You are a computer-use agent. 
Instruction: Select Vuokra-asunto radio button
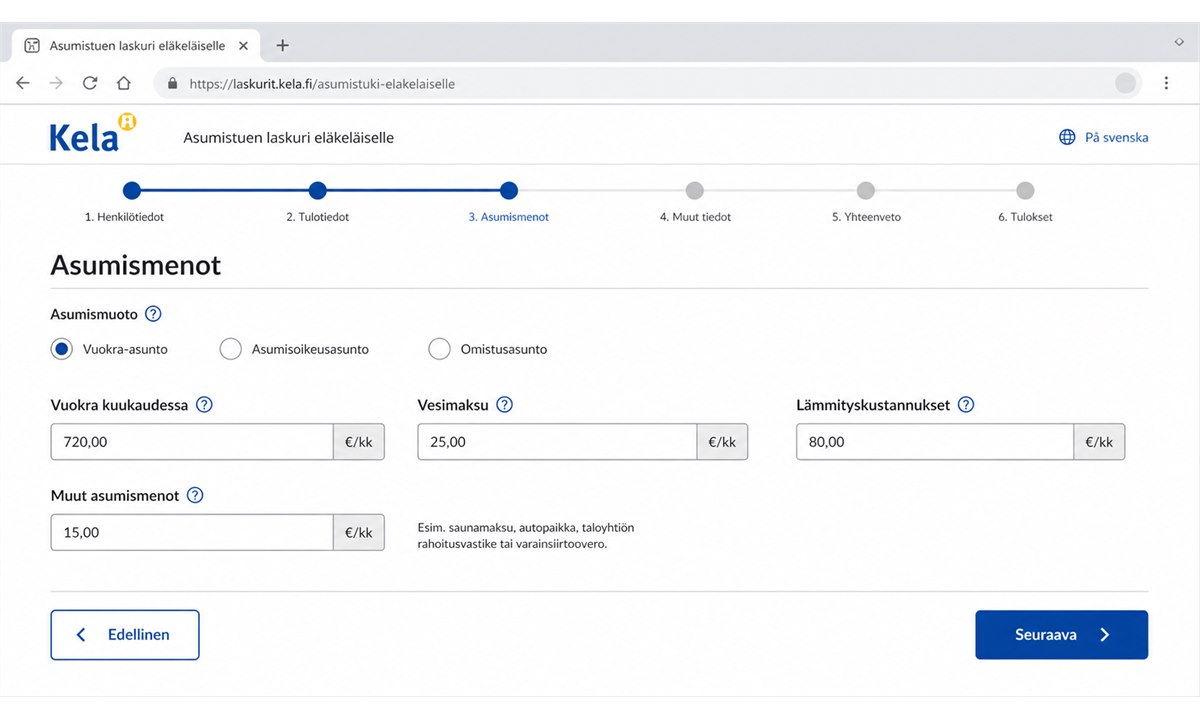tap(62, 349)
